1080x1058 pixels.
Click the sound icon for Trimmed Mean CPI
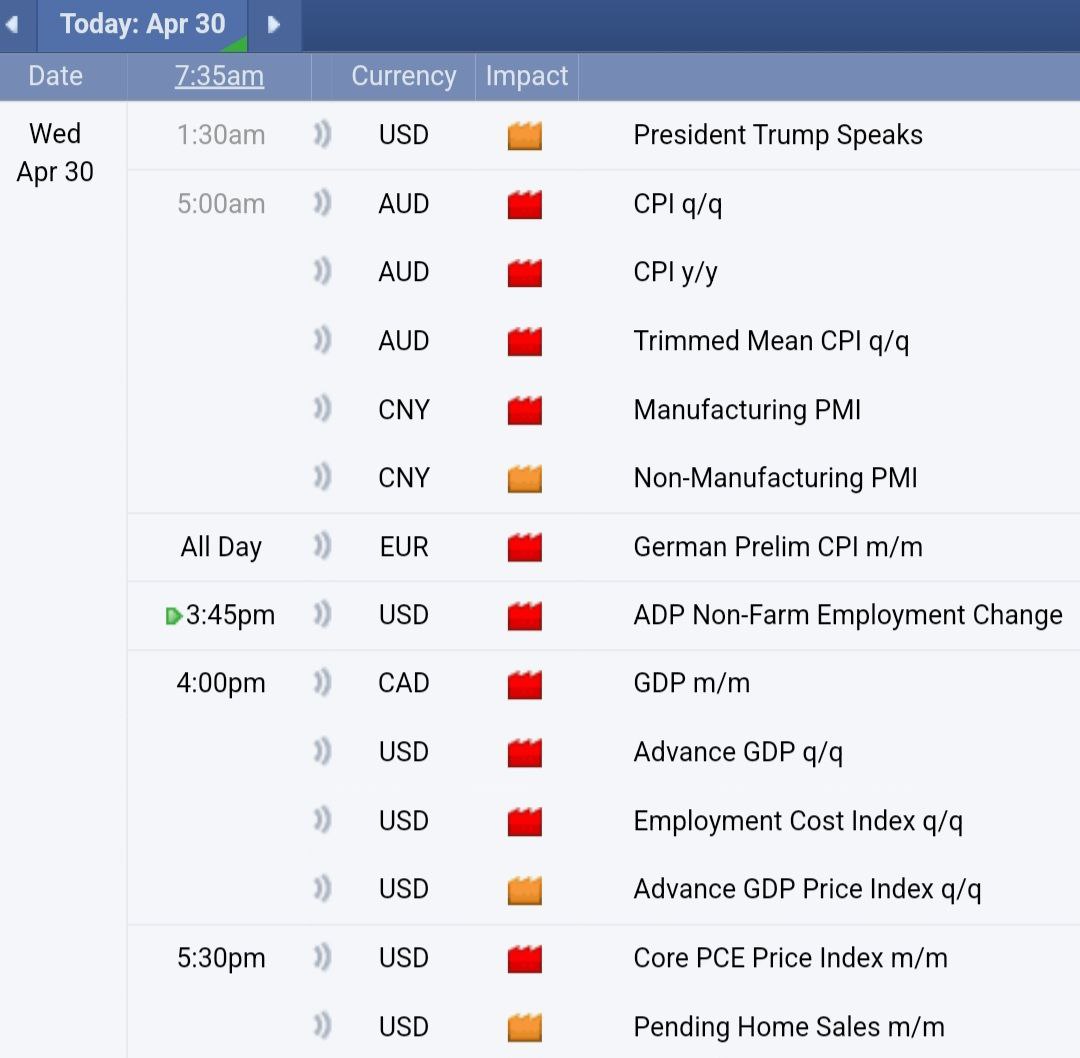(x=322, y=340)
